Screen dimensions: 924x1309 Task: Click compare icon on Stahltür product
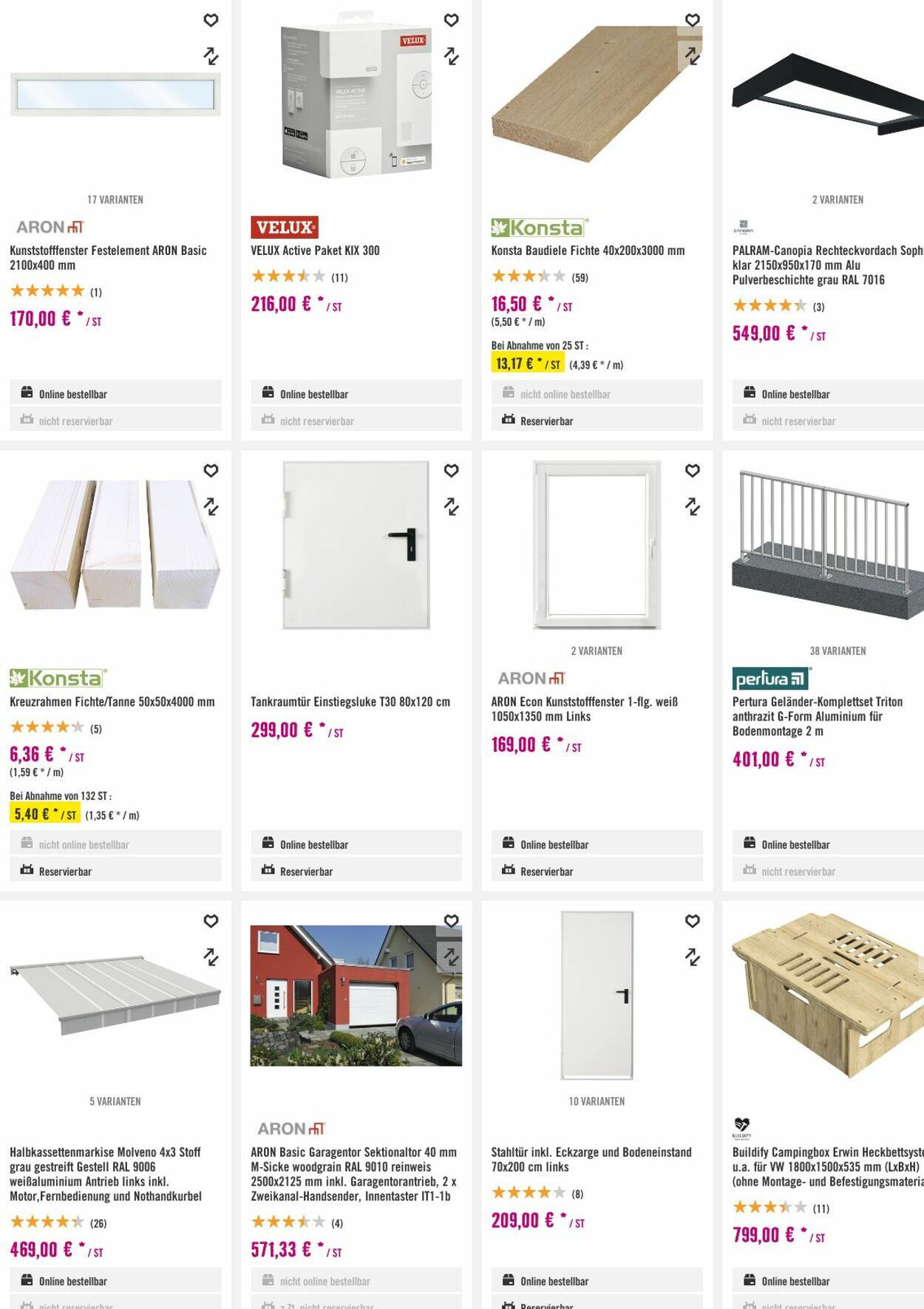point(693,957)
